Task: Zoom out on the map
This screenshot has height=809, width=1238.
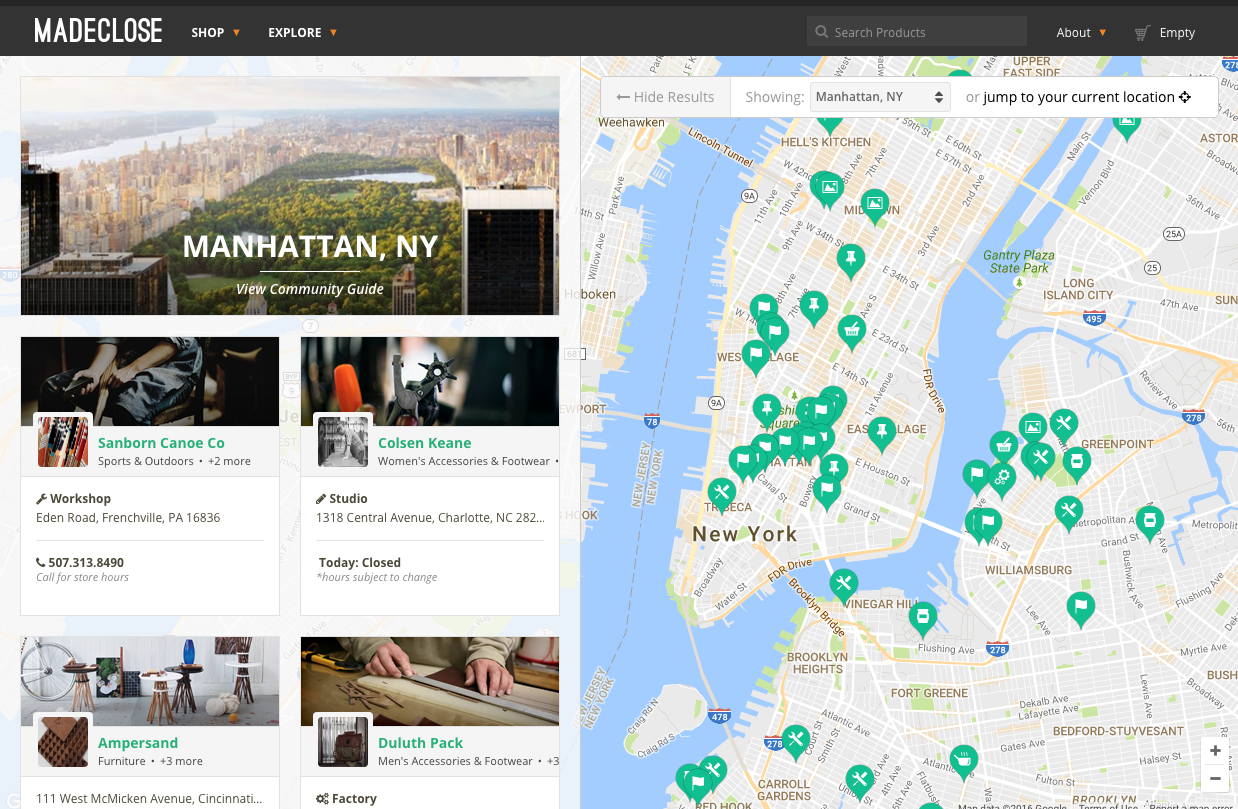Action: [1215, 778]
